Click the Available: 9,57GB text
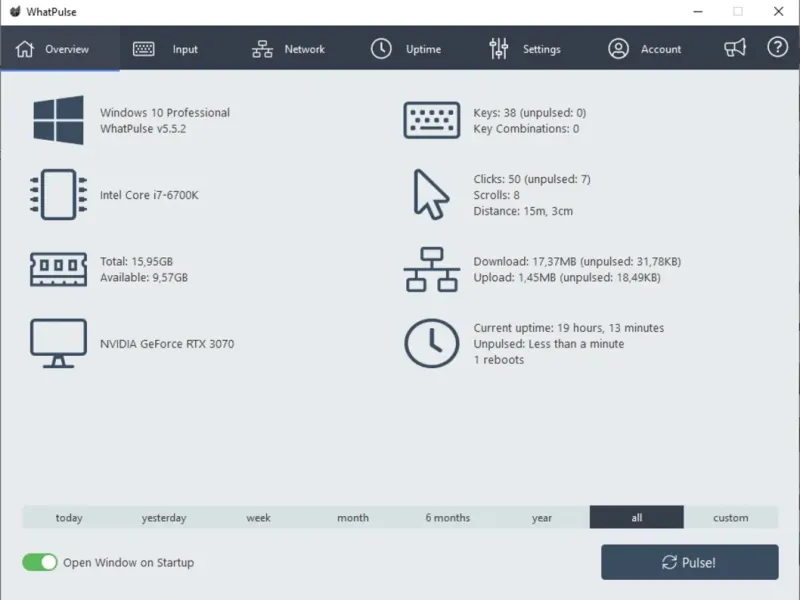The image size is (800, 600). point(144,278)
